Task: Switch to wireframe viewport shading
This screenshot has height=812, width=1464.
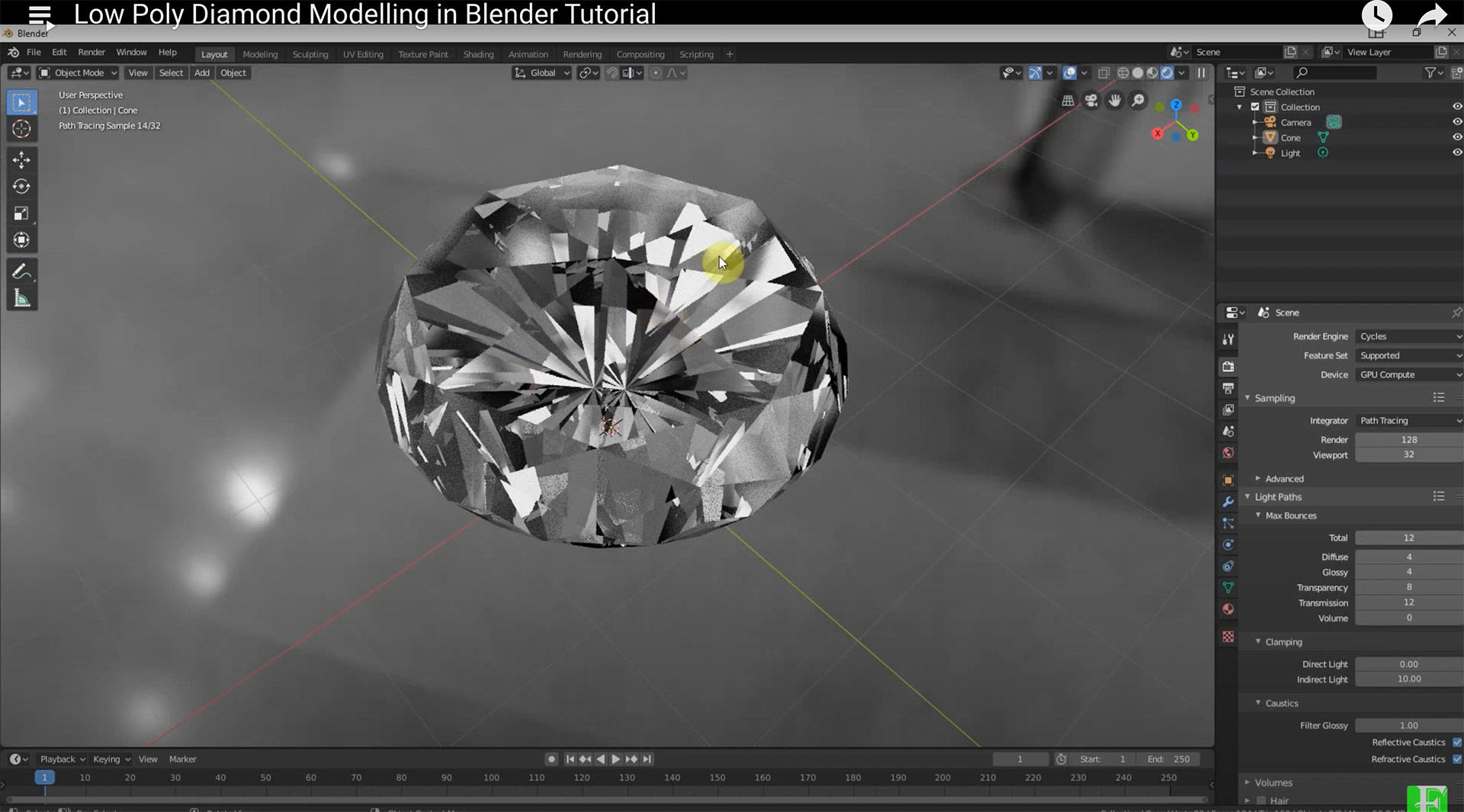Action: (x=1123, y=73)
